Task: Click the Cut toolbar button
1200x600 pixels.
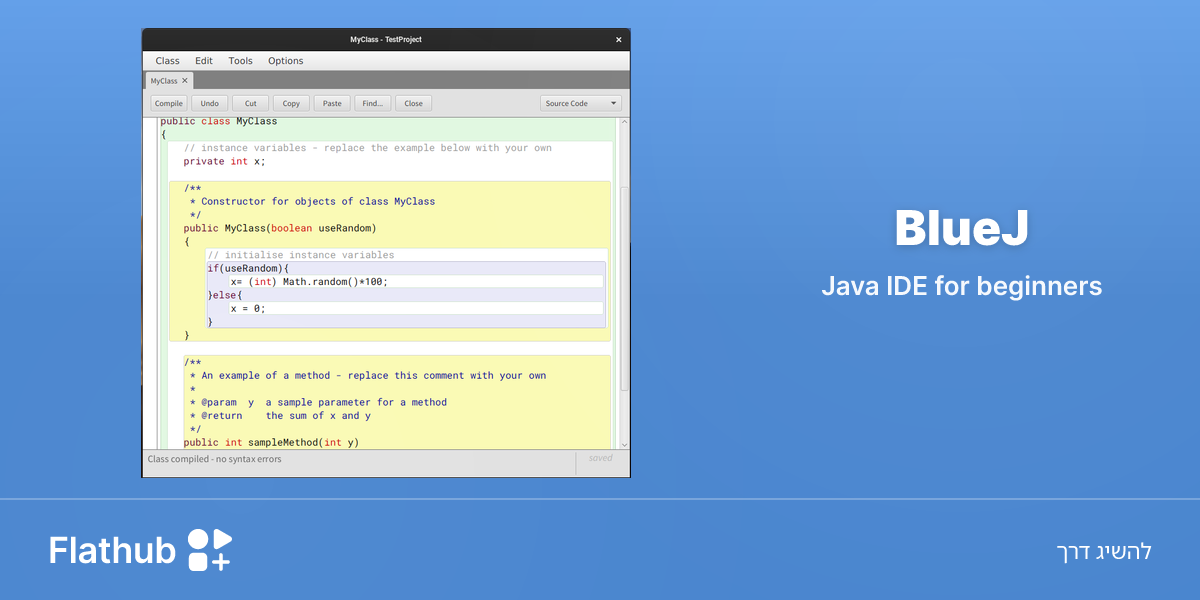Action: (250, 103)
